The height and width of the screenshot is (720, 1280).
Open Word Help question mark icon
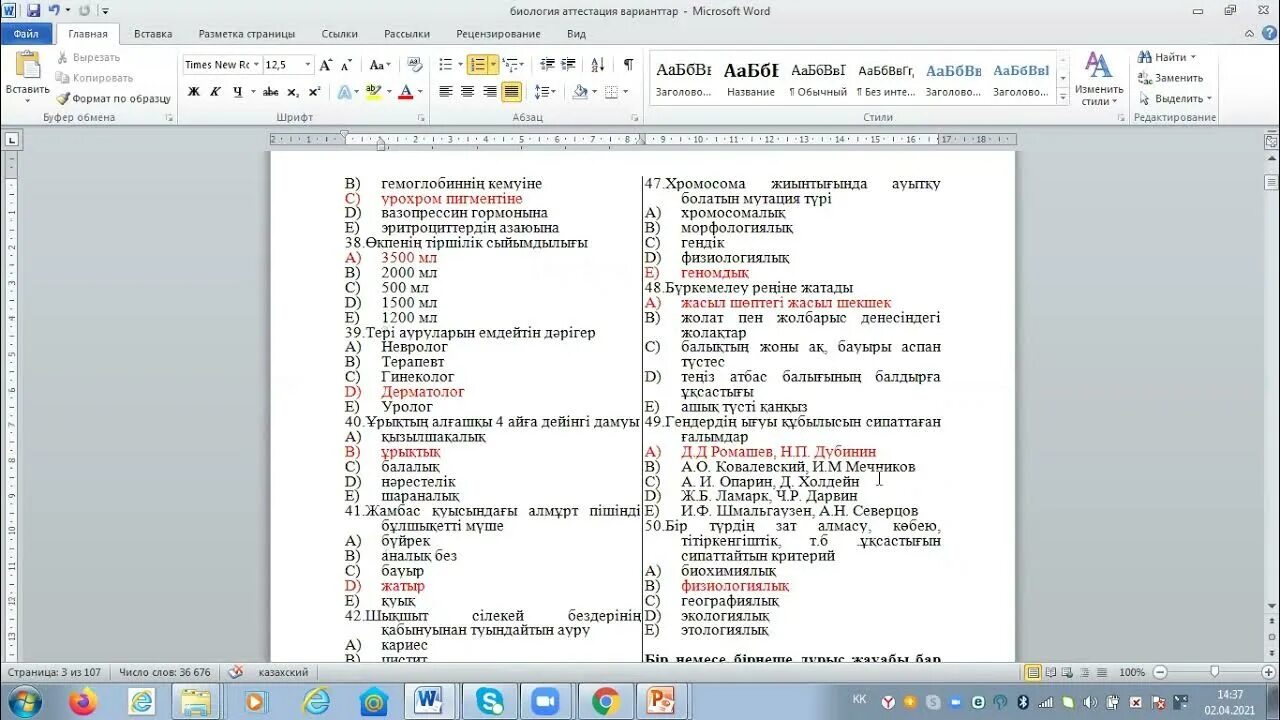point(1268,34)
